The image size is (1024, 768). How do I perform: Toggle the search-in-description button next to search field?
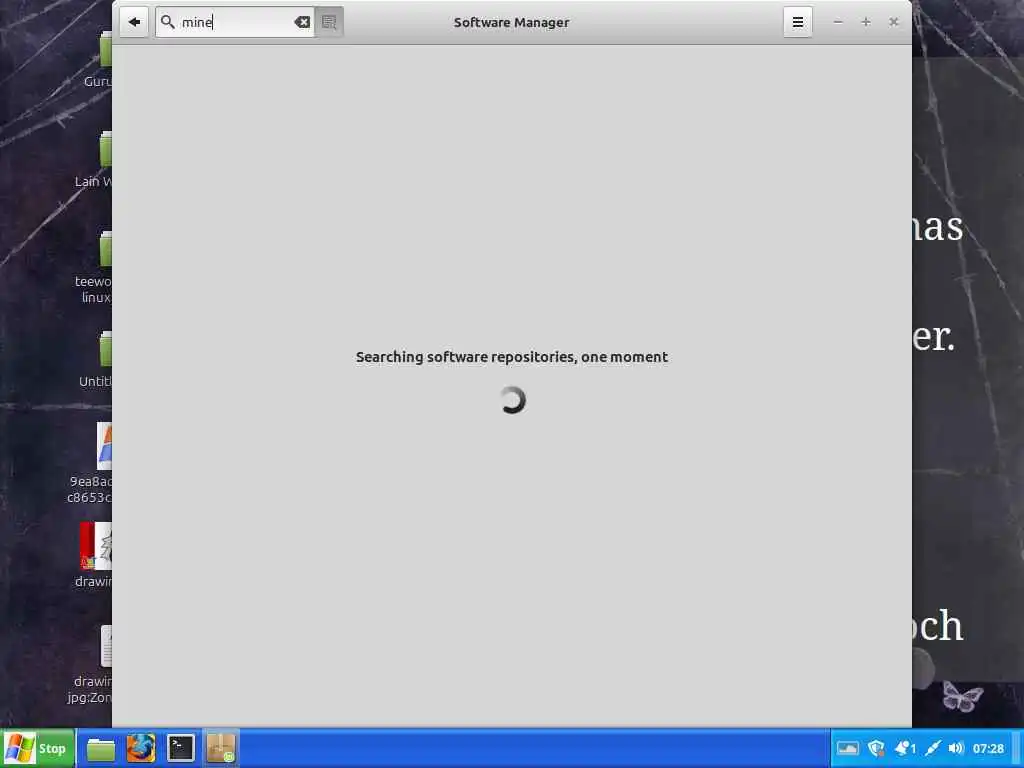(329, 22)
